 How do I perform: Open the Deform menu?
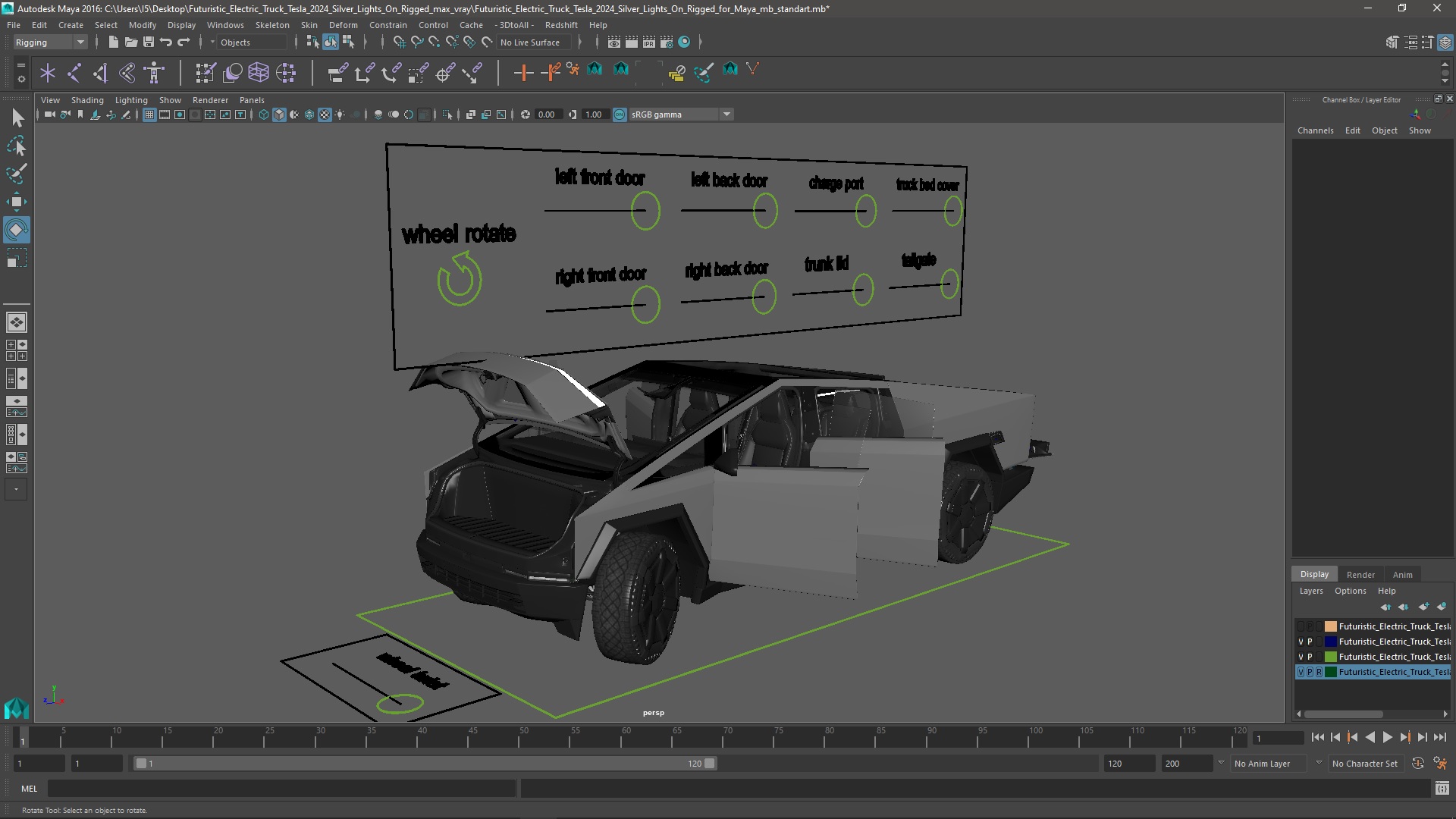point(343,25)
